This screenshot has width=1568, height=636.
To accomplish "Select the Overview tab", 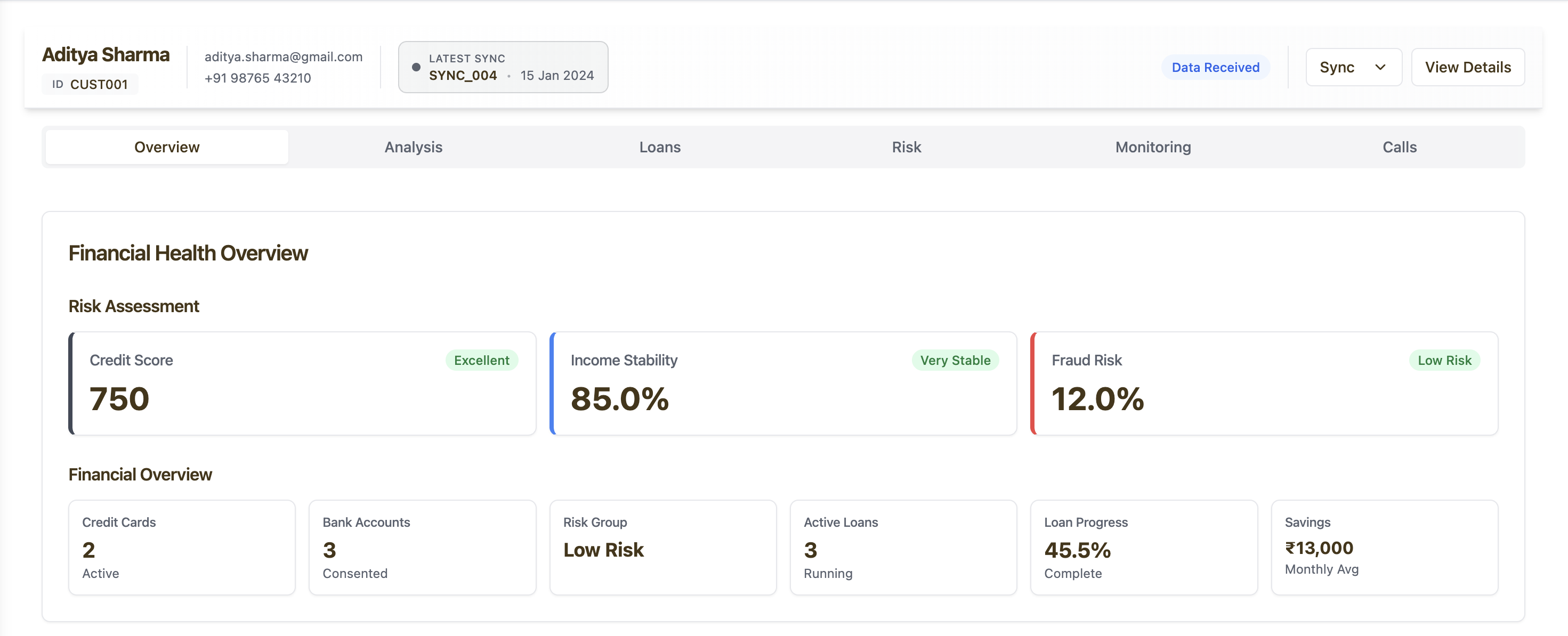I will point(167,148).
